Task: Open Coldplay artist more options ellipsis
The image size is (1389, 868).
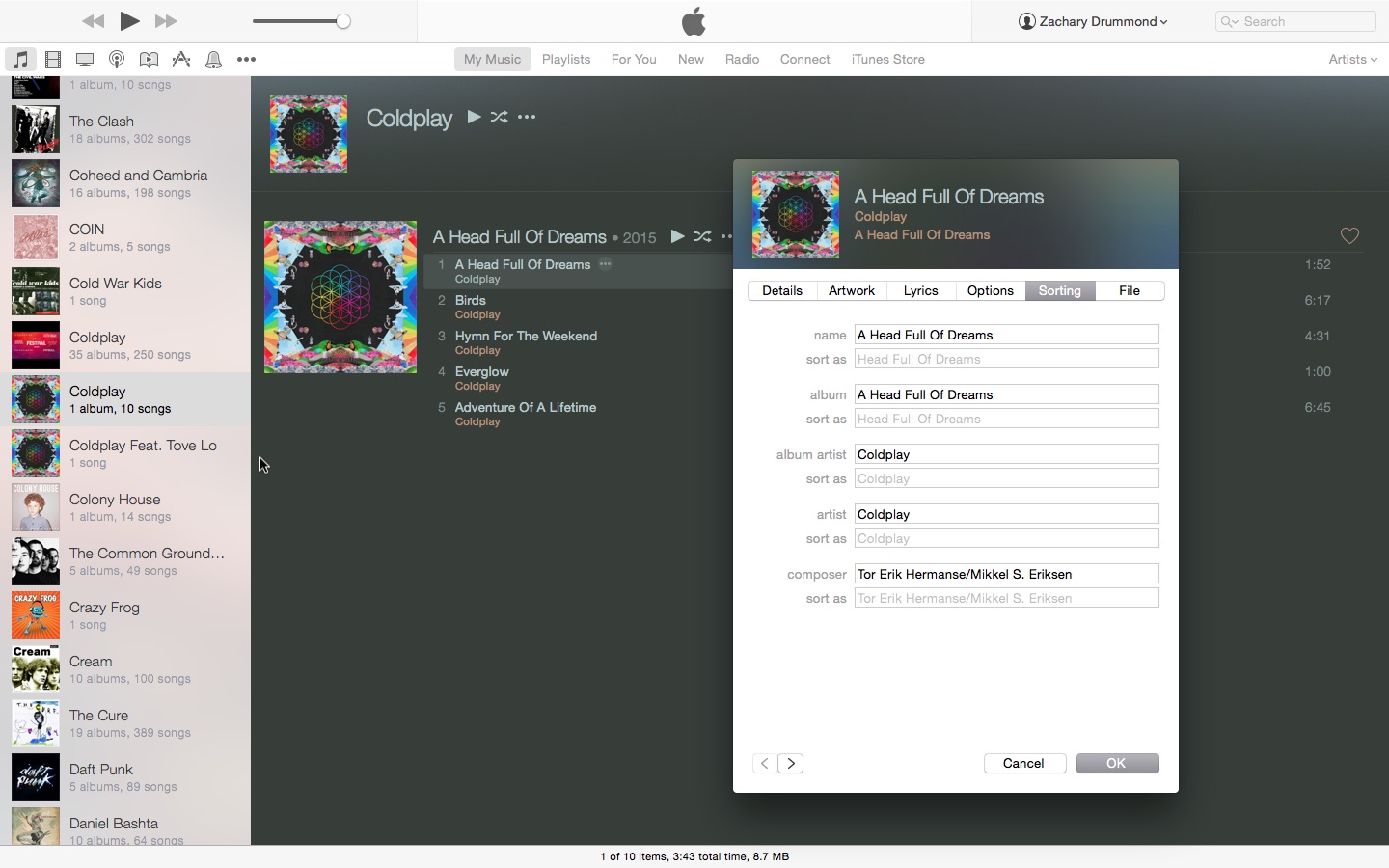Action: point(527,117)
